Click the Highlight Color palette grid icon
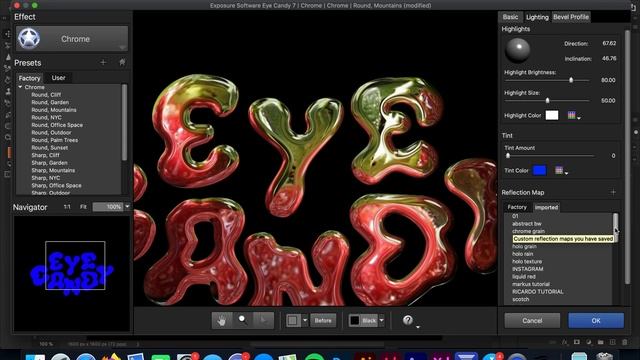Image resolution: width=640 pixels, height=360 pixels. coord(571,115)
